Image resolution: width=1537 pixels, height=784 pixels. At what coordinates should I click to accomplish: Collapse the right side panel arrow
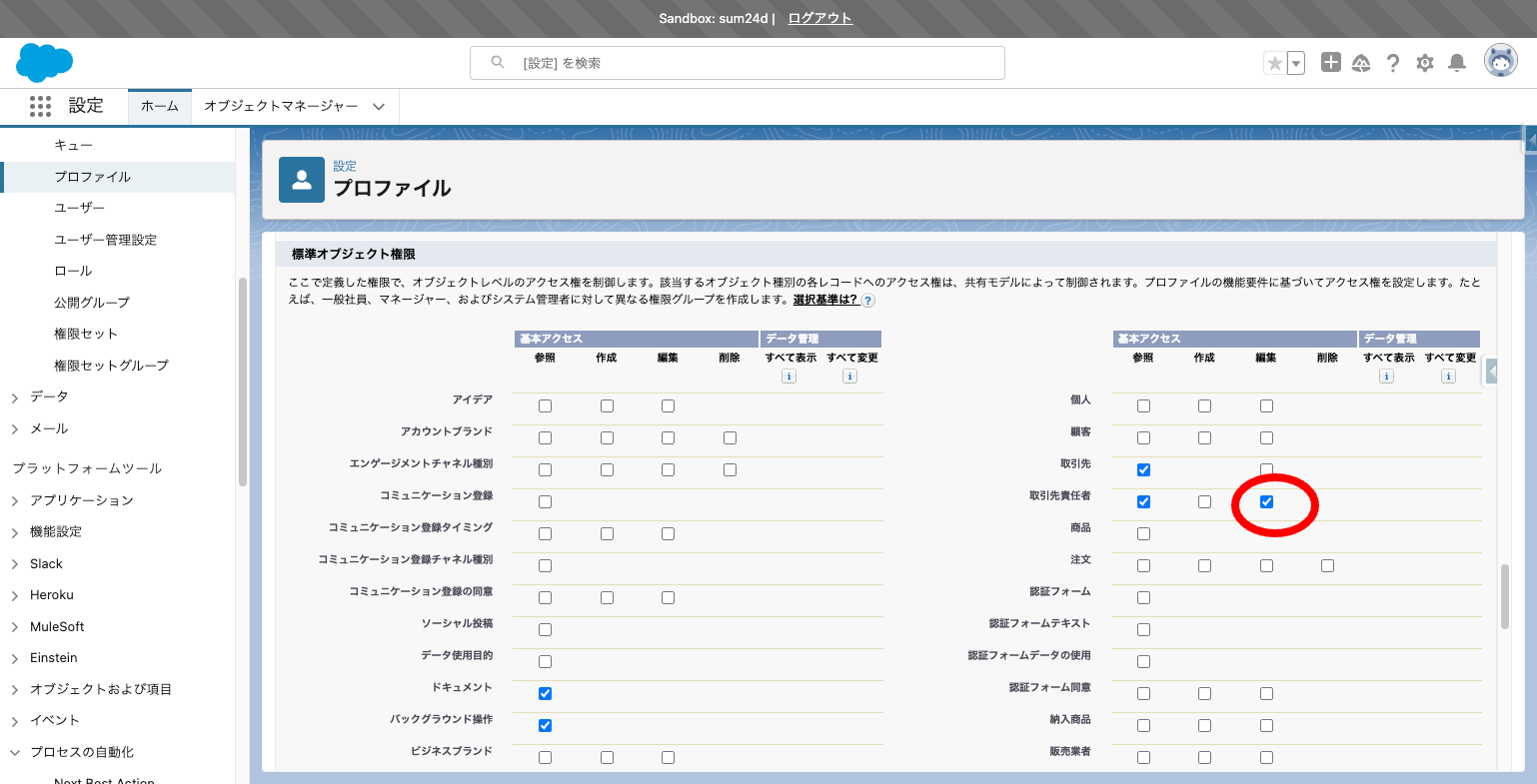pyautogui.click(x=1492, y=372)
